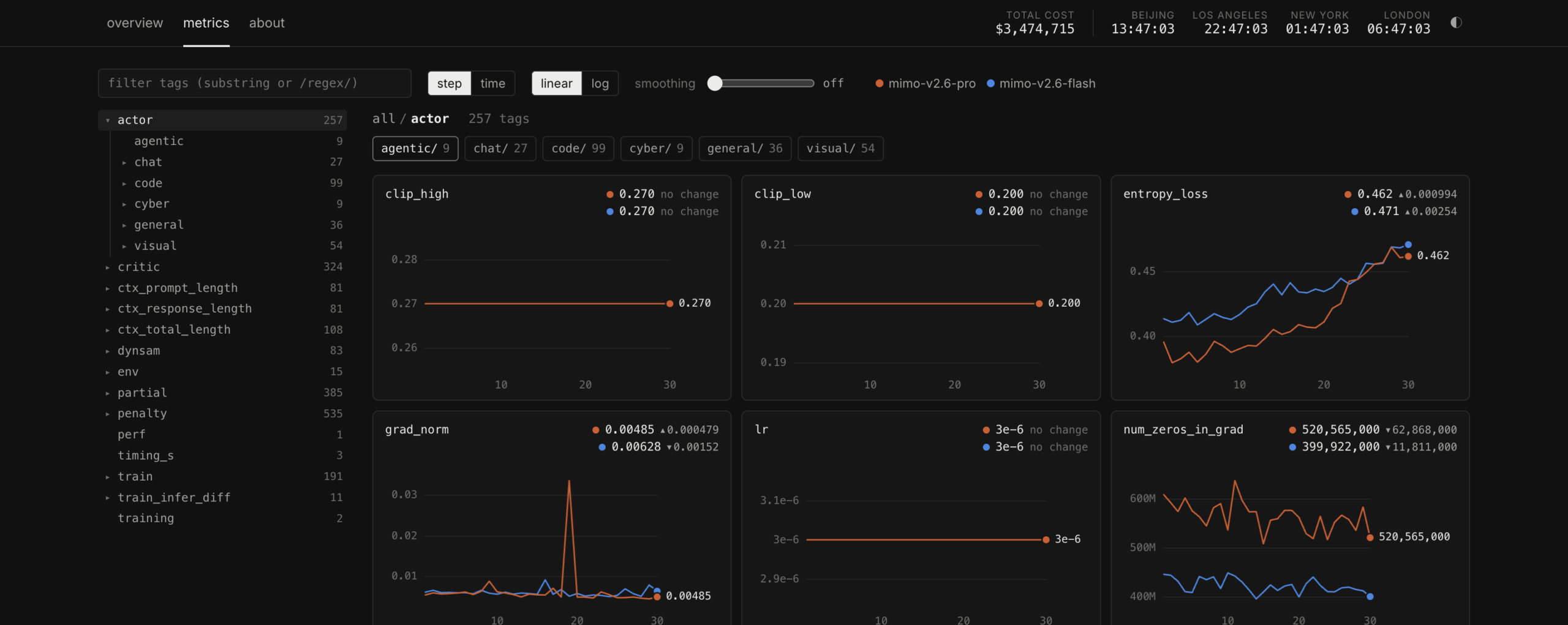Click the lr chart title

[761, 430]
